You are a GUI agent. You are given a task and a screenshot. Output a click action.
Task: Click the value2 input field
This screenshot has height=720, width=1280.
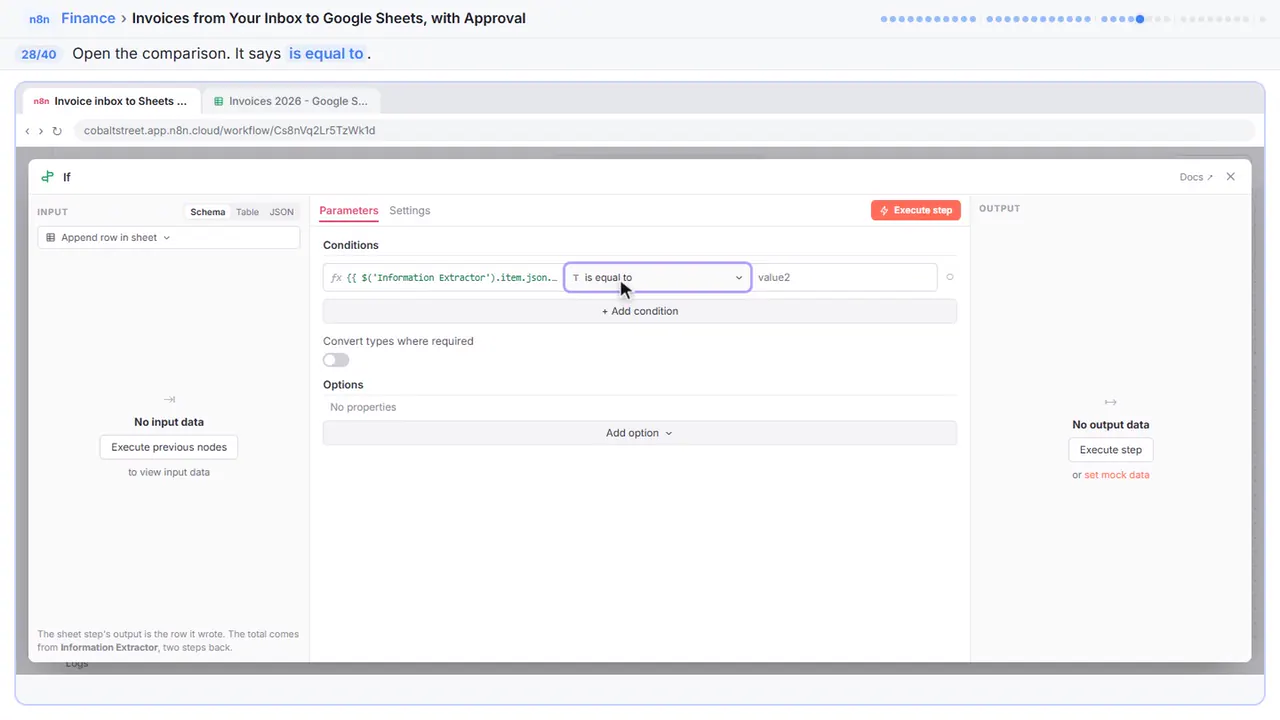[x=844, y=277]
